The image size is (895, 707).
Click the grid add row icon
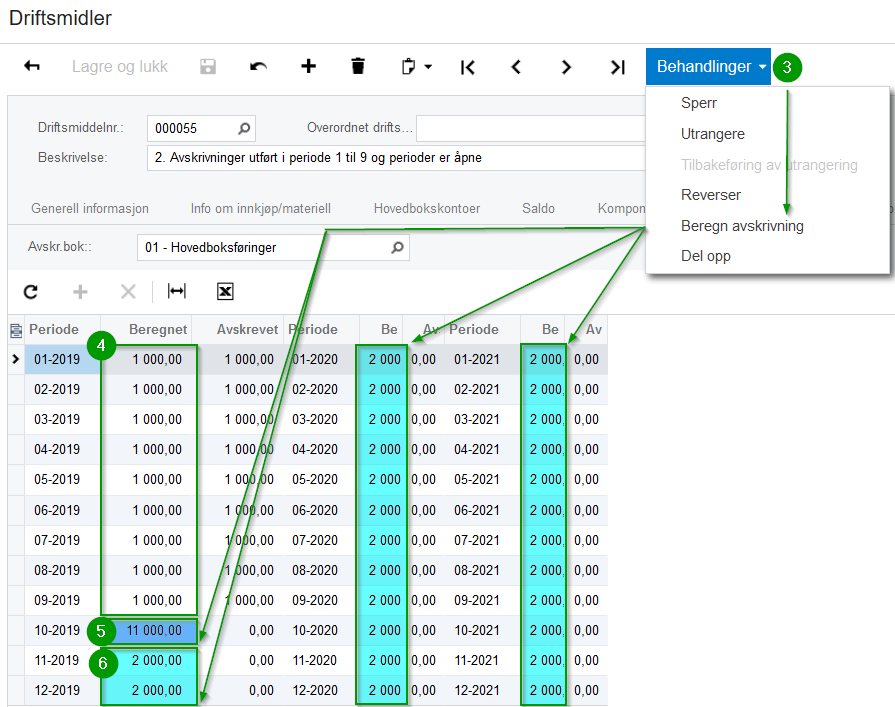80,292
